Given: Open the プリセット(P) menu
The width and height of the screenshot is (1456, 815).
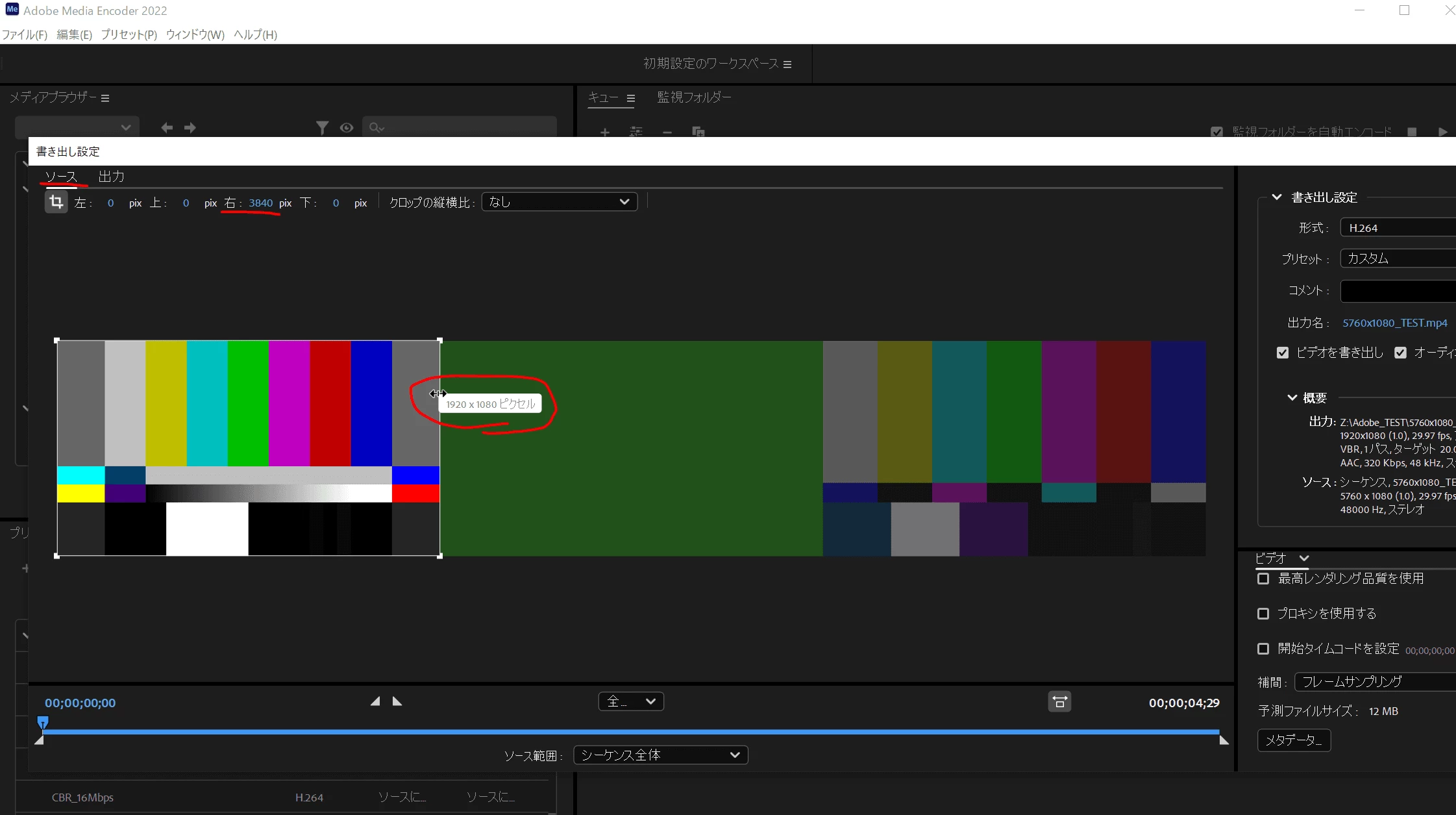Looking at the screenshot, I should (129, 34).
